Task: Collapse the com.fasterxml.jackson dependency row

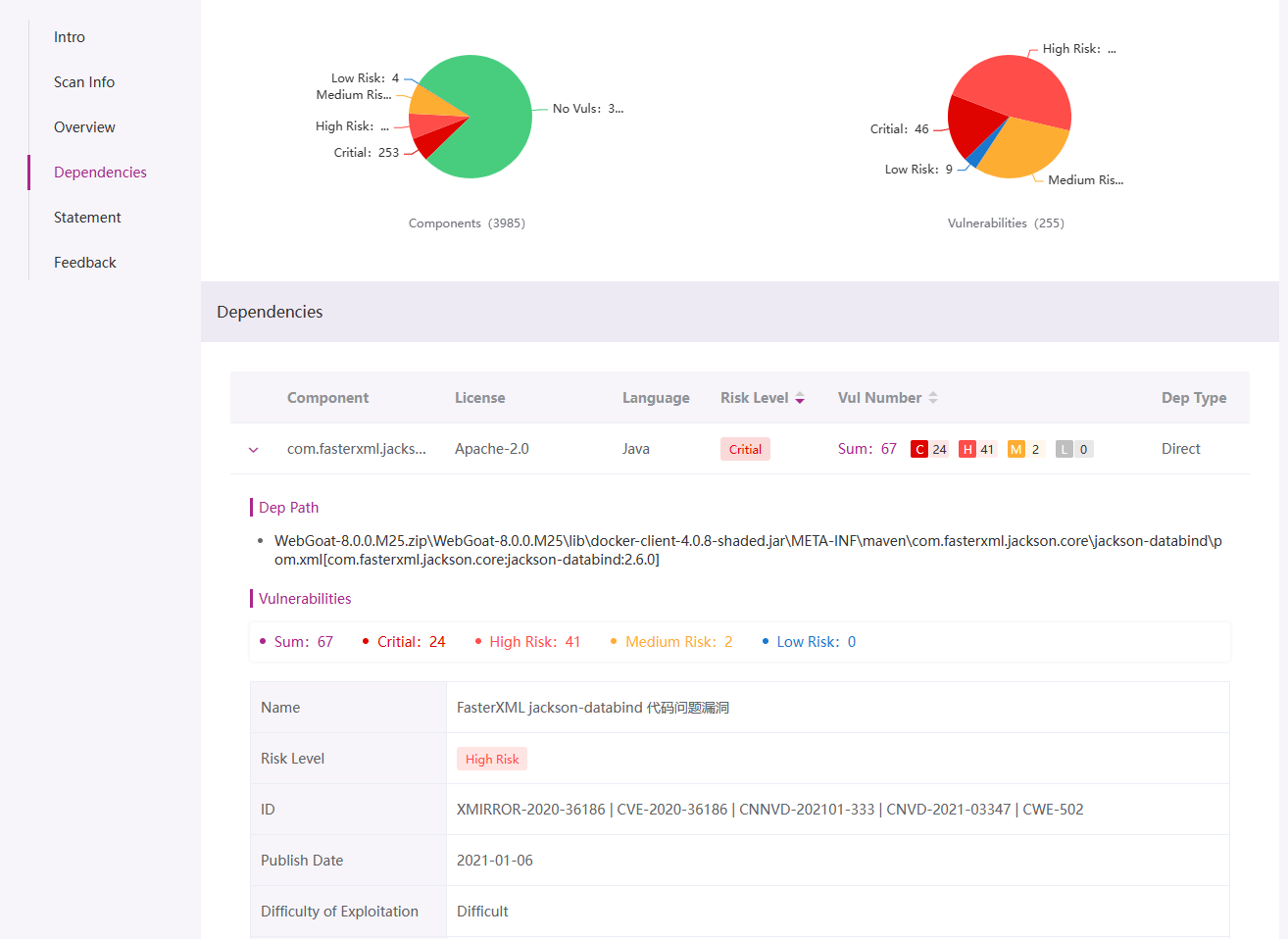Action: (253, 449)
